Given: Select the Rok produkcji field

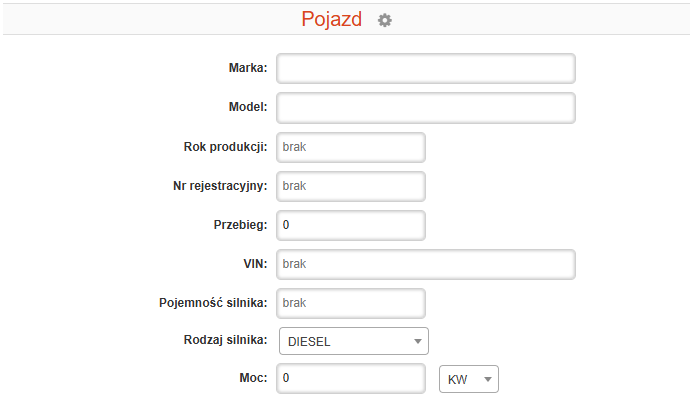Looking at the screenshot, I should (351, 147).
